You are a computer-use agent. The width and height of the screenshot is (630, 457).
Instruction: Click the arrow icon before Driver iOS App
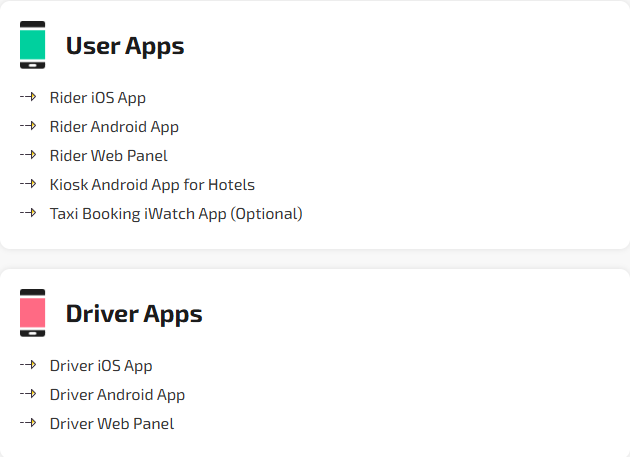(x=28, y=365)
